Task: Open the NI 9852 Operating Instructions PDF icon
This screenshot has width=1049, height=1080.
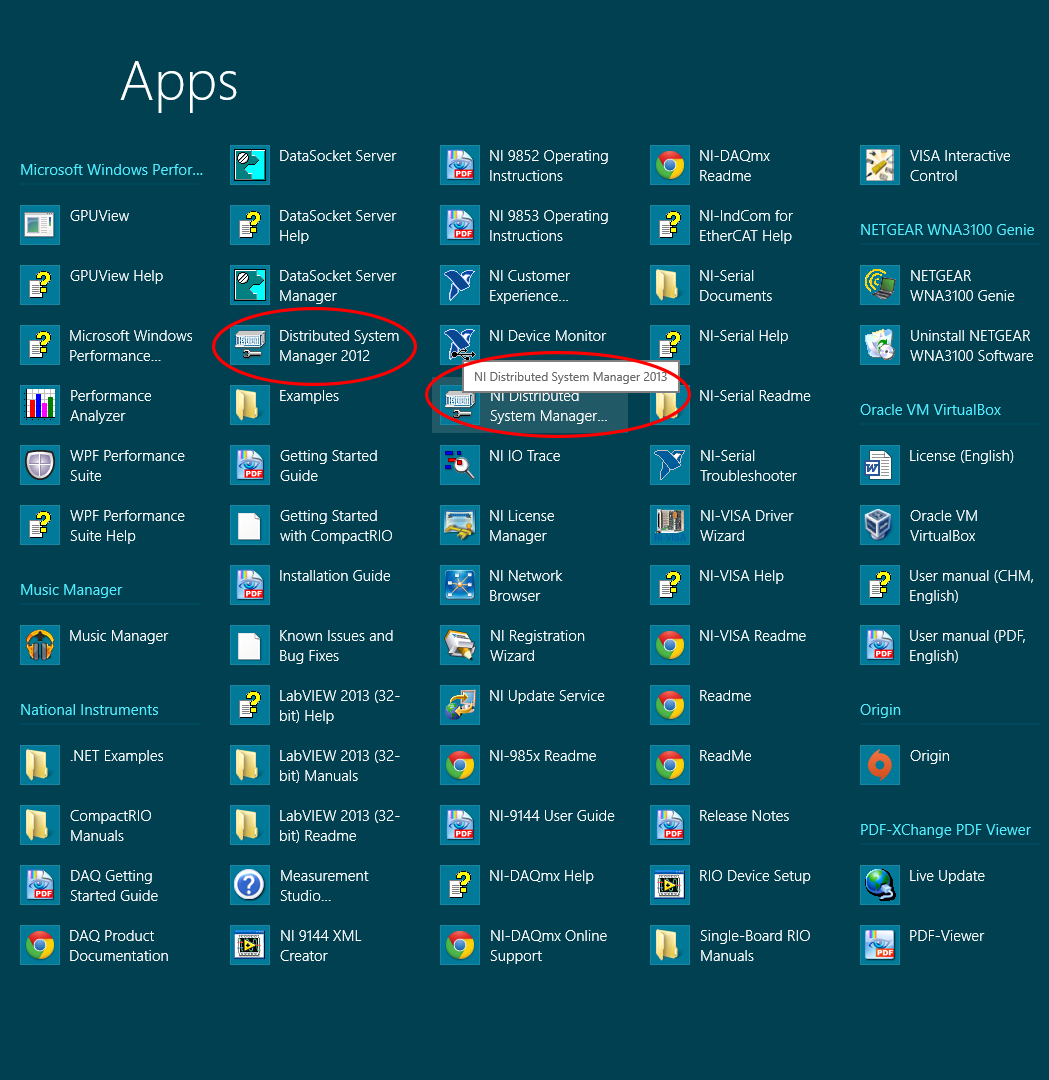Action: coord(459,165)
